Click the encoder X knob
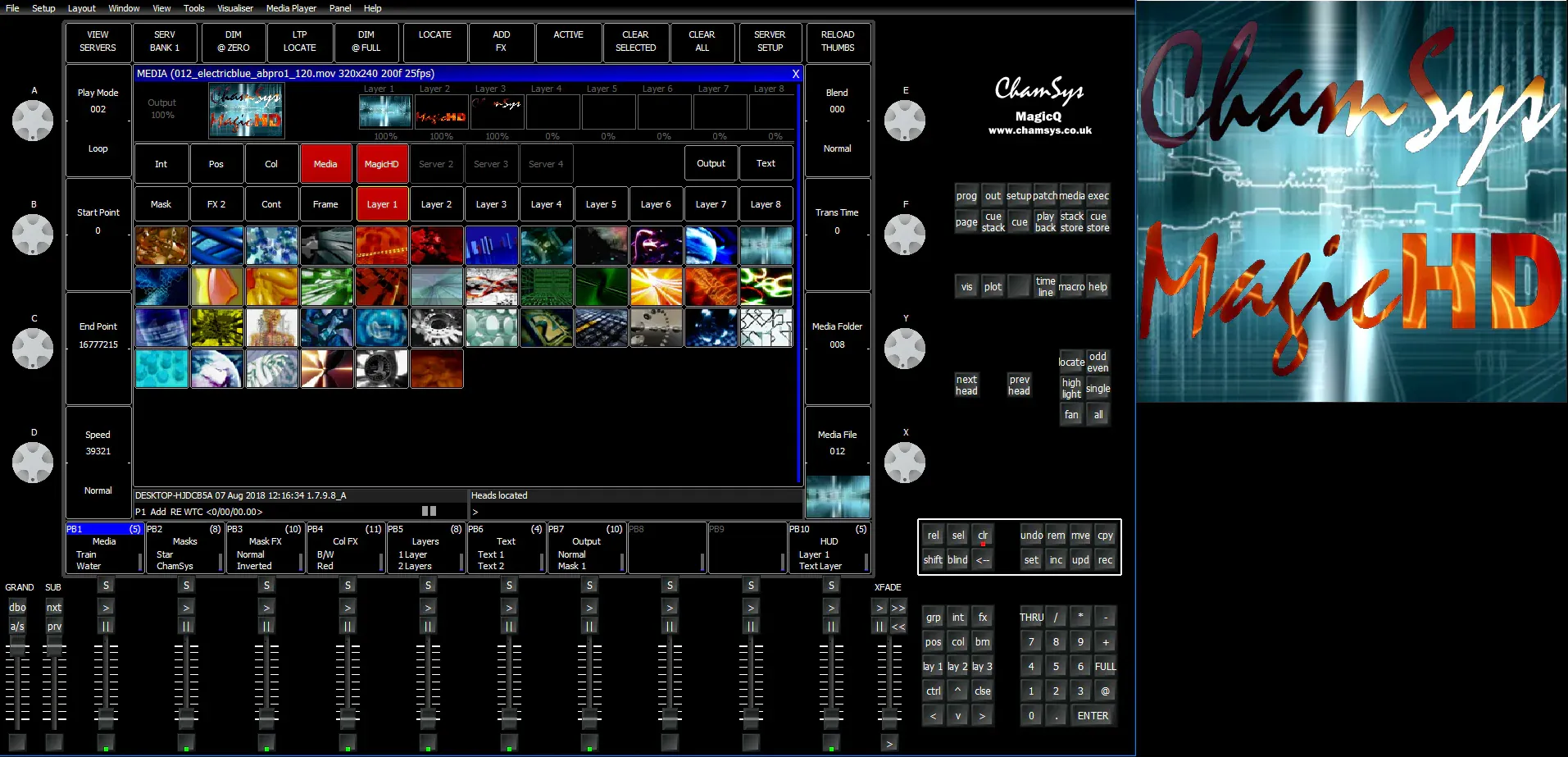 [x=905, y=463]
